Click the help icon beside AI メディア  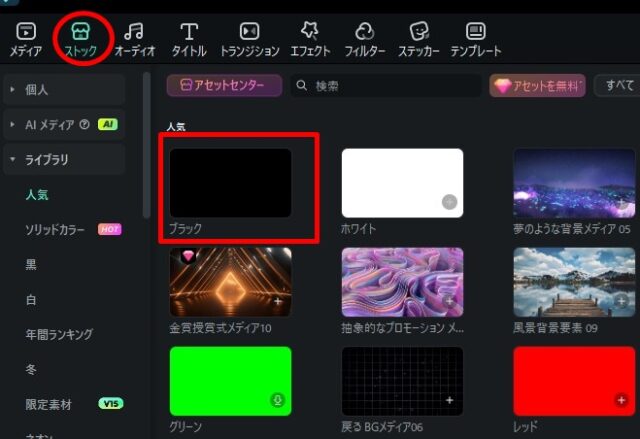click(x=84, y=124)
